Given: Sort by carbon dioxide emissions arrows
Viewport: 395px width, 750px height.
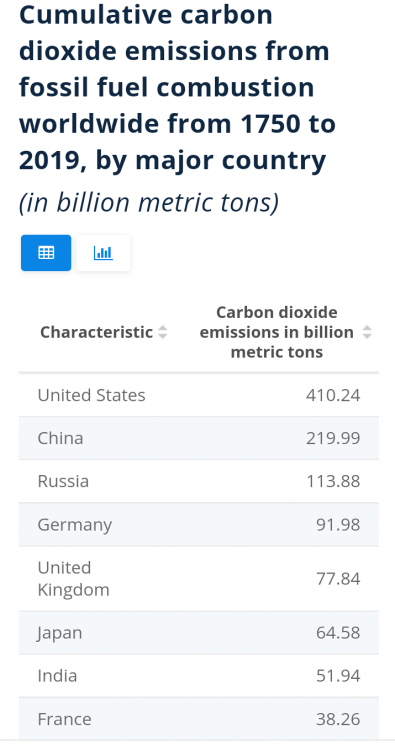Looking at the screenshot, I should [367, 332].
